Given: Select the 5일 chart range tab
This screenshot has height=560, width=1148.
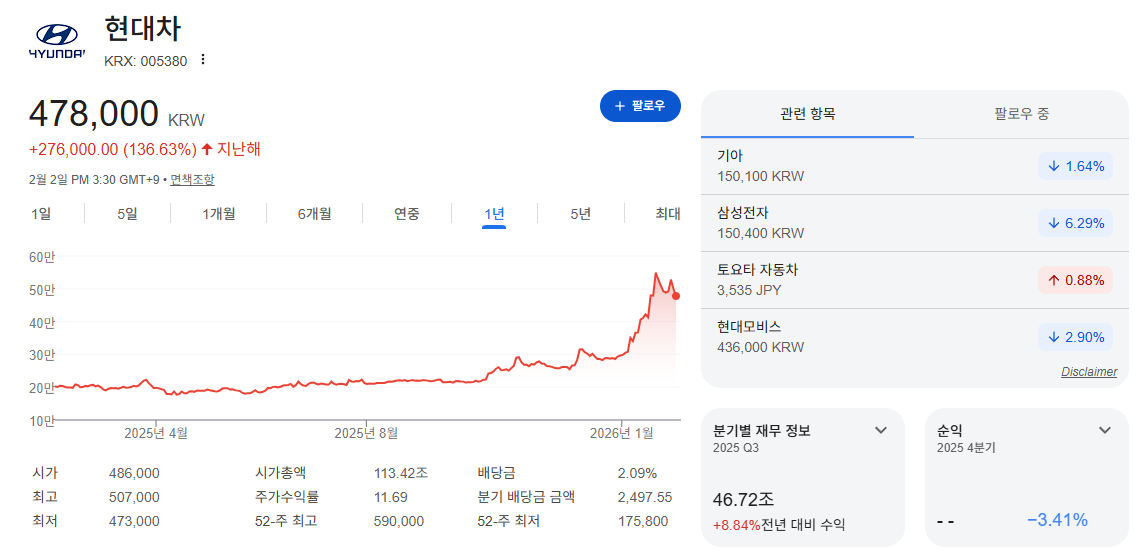Looking at the screenshot, I should 127,214.
